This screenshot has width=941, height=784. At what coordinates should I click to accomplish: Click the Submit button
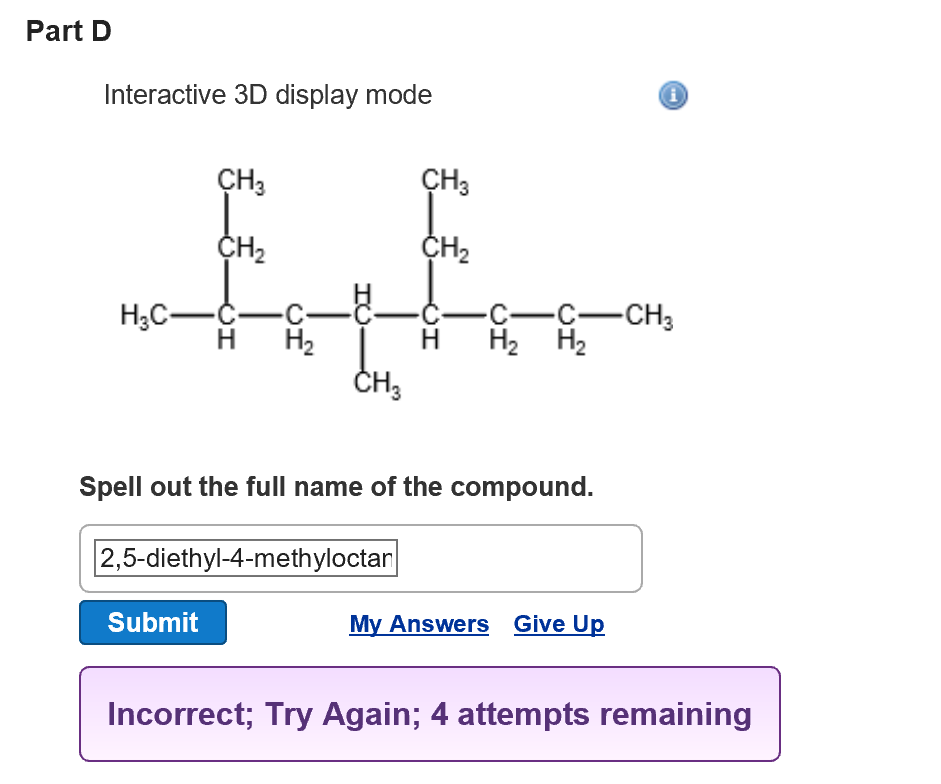(x=153, y=623)
